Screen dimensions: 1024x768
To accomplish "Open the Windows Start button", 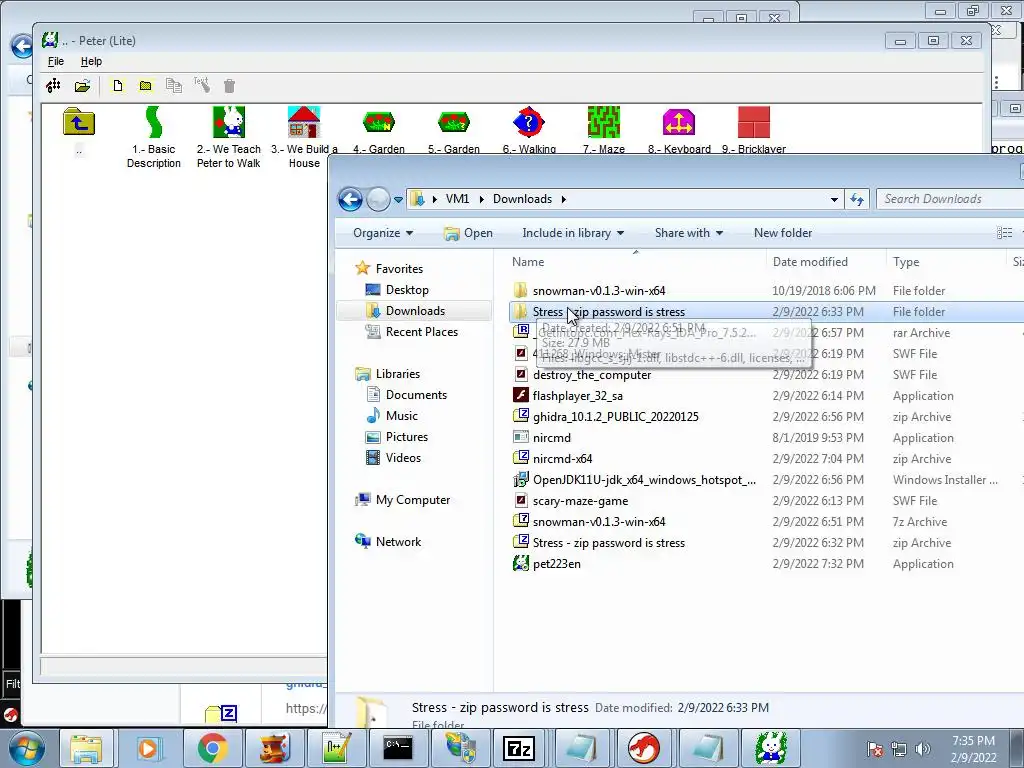I will [26, 748].
